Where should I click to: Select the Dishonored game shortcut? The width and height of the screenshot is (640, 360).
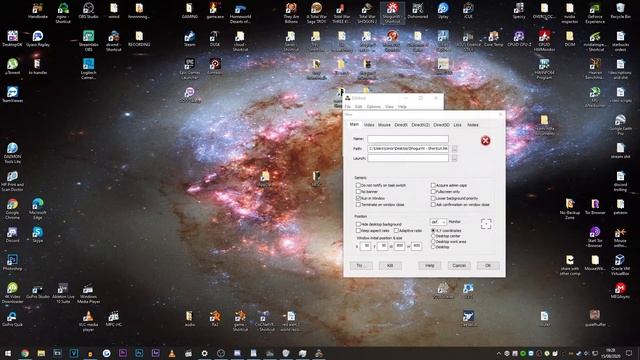418,11
